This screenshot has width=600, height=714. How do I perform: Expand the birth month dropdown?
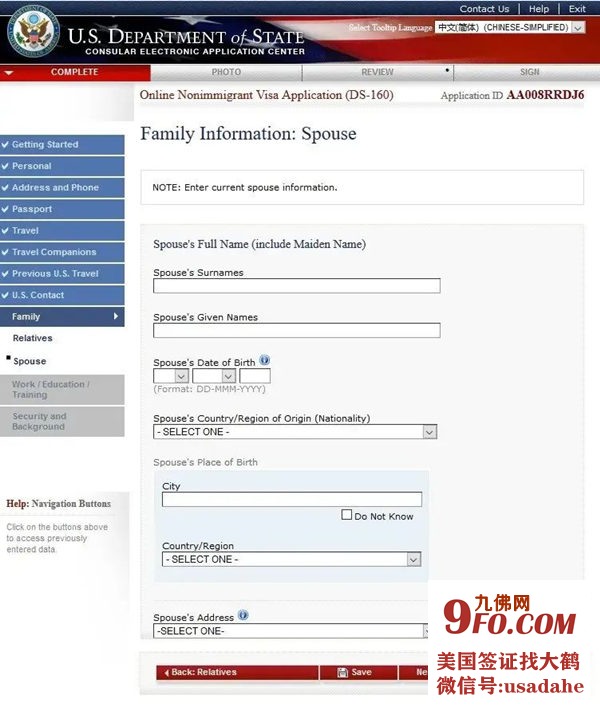214,377
